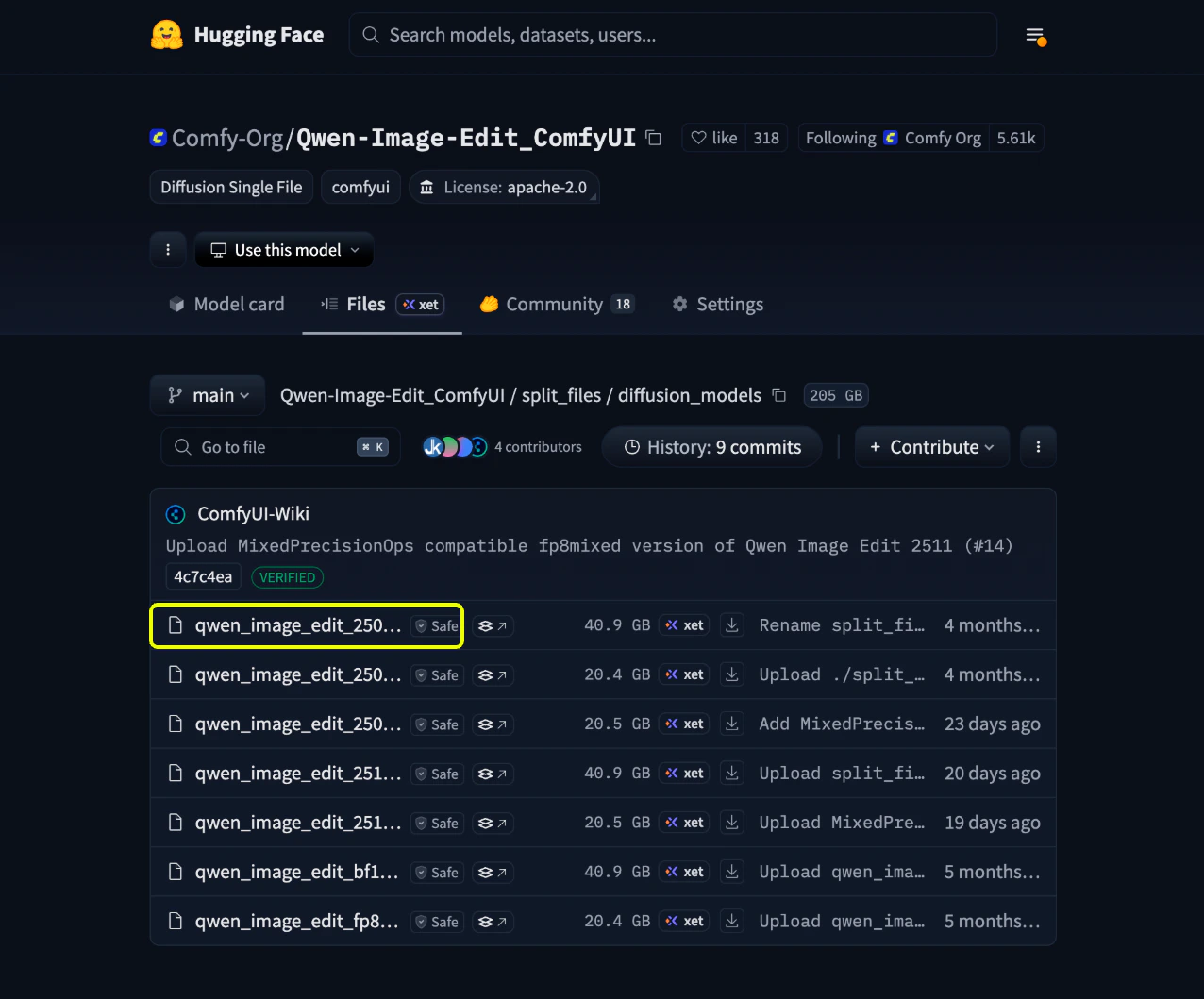
Task: Click the ComfyUI-Wiki avatar icon
Action: coord(176,514)
